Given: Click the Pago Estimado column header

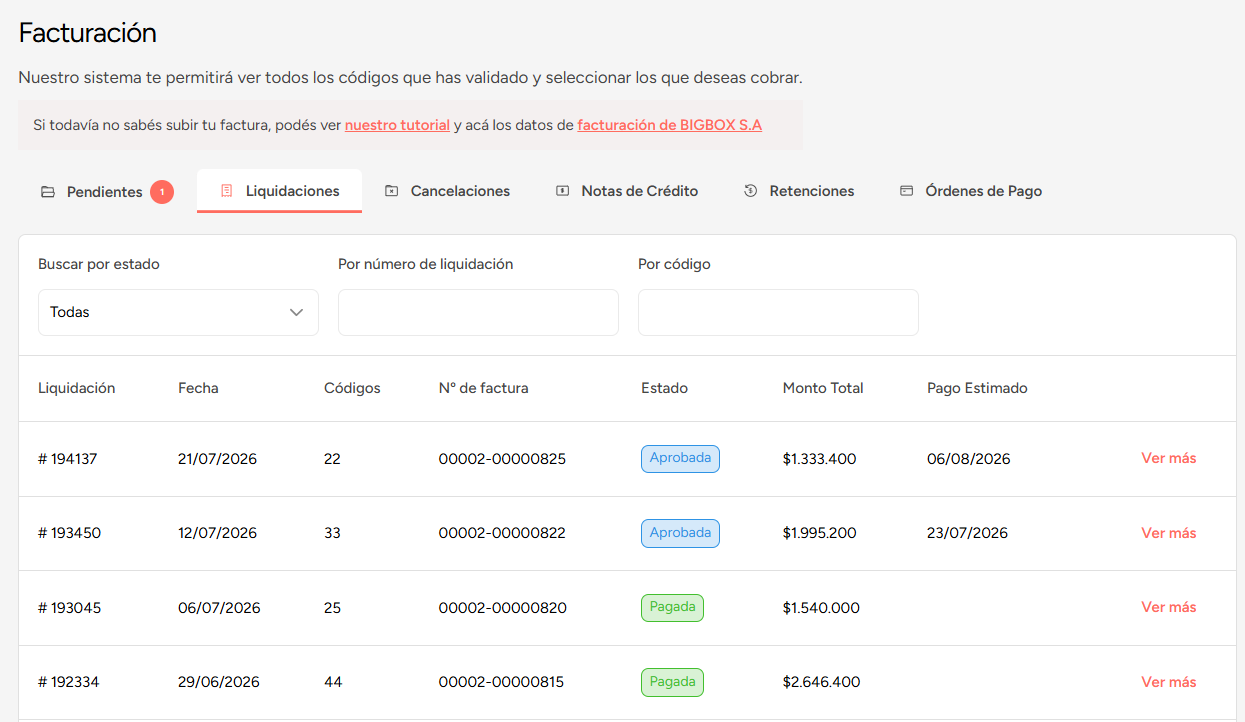Looking at the screenshot, I should click(x=977, y=388).
